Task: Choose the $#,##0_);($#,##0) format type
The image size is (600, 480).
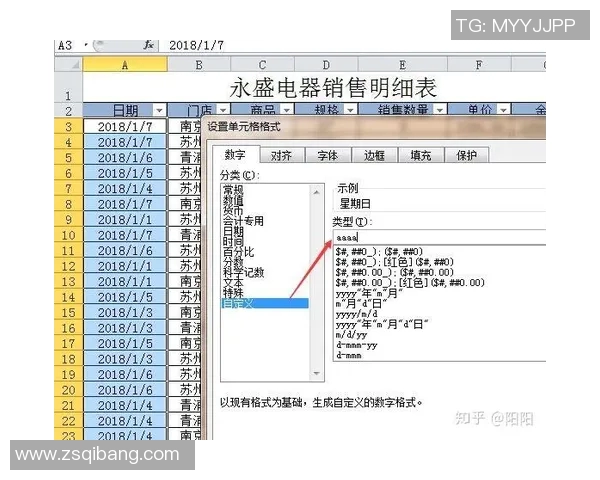Action: pos(379,251)
